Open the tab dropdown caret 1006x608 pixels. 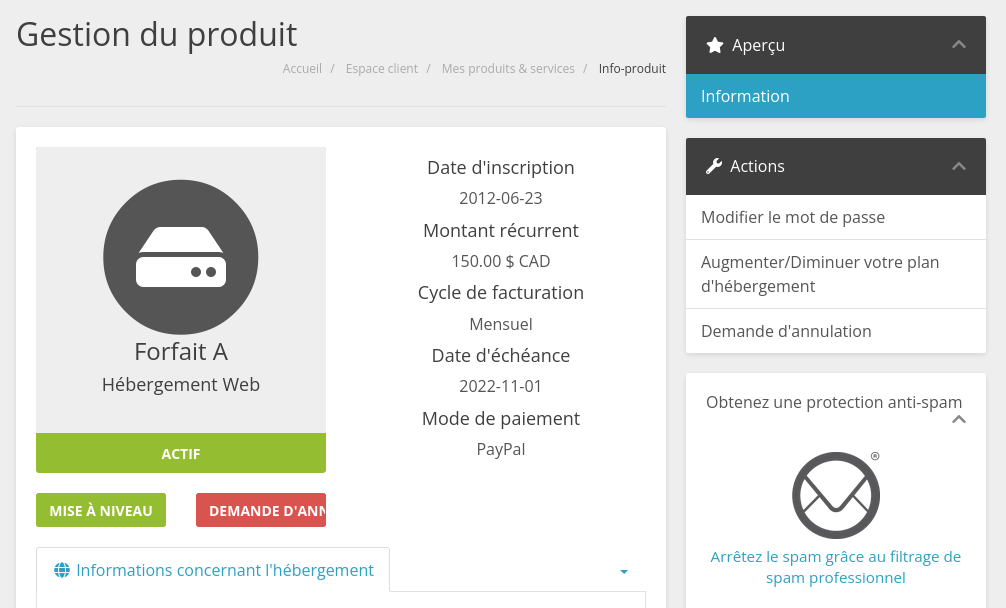624,572
